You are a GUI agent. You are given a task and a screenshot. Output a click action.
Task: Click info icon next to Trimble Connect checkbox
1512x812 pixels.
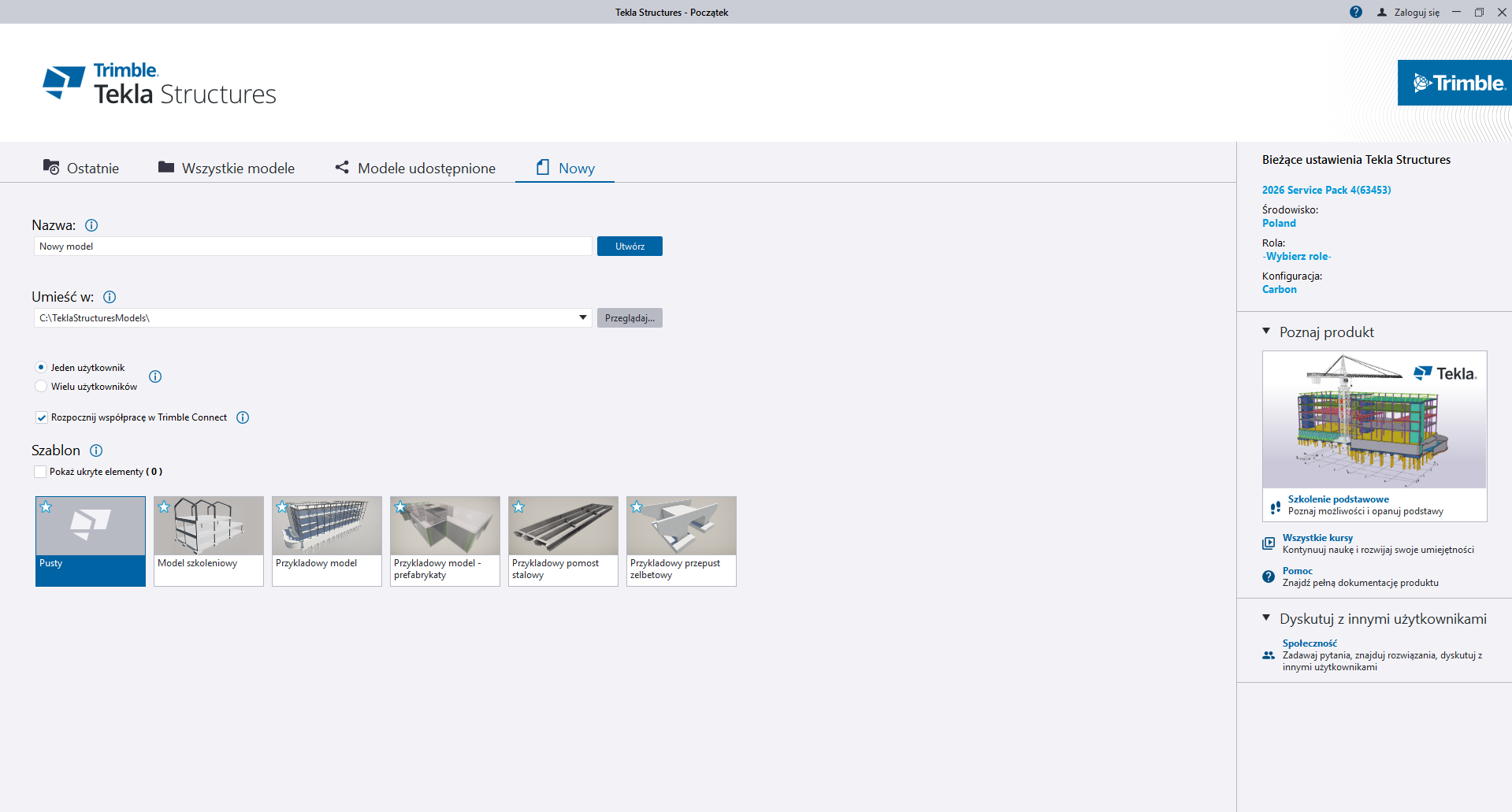point(243,417)
